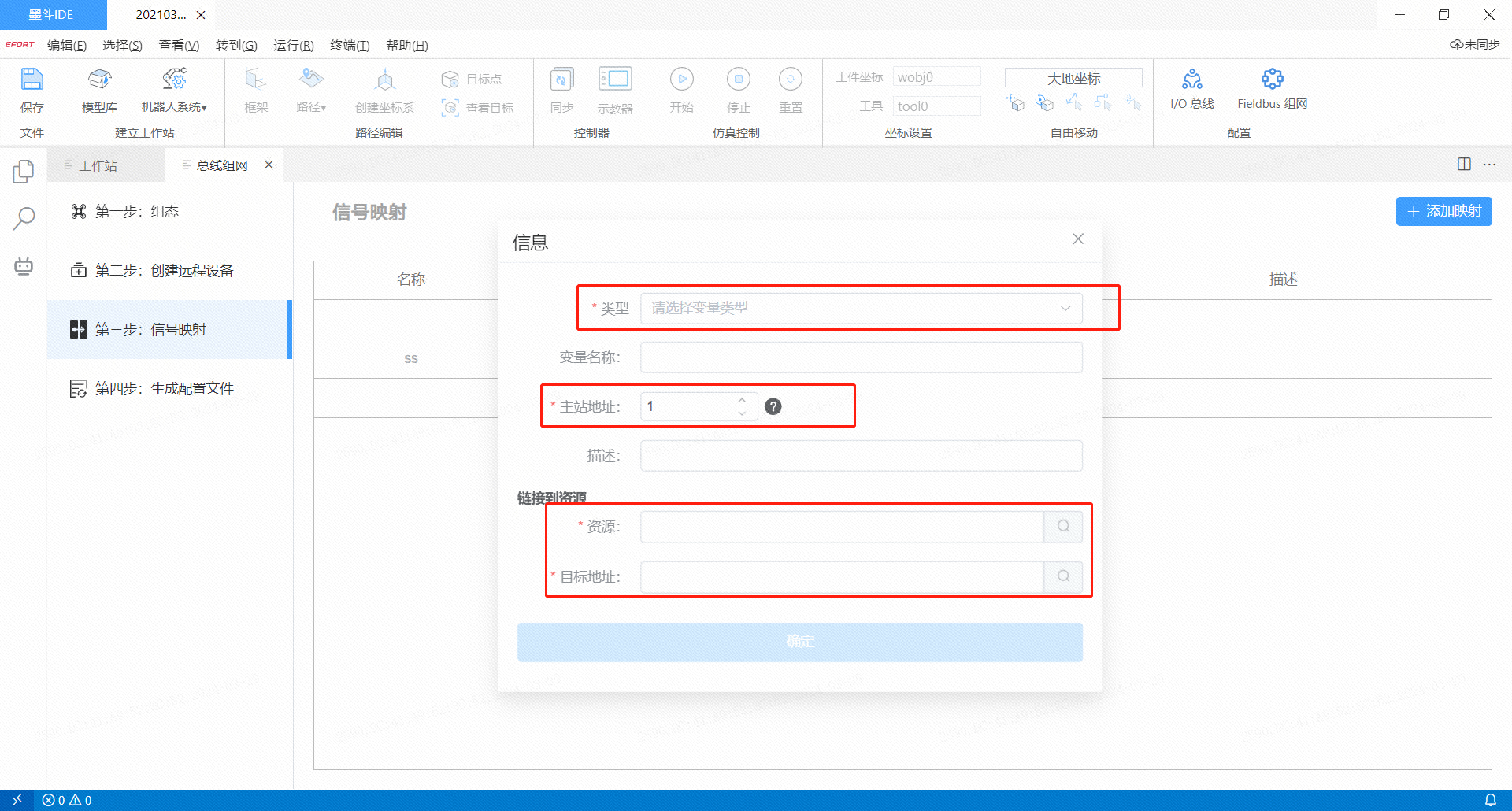Open the model library (模型库)
The image size is (1512, 811).
[99, 80]
